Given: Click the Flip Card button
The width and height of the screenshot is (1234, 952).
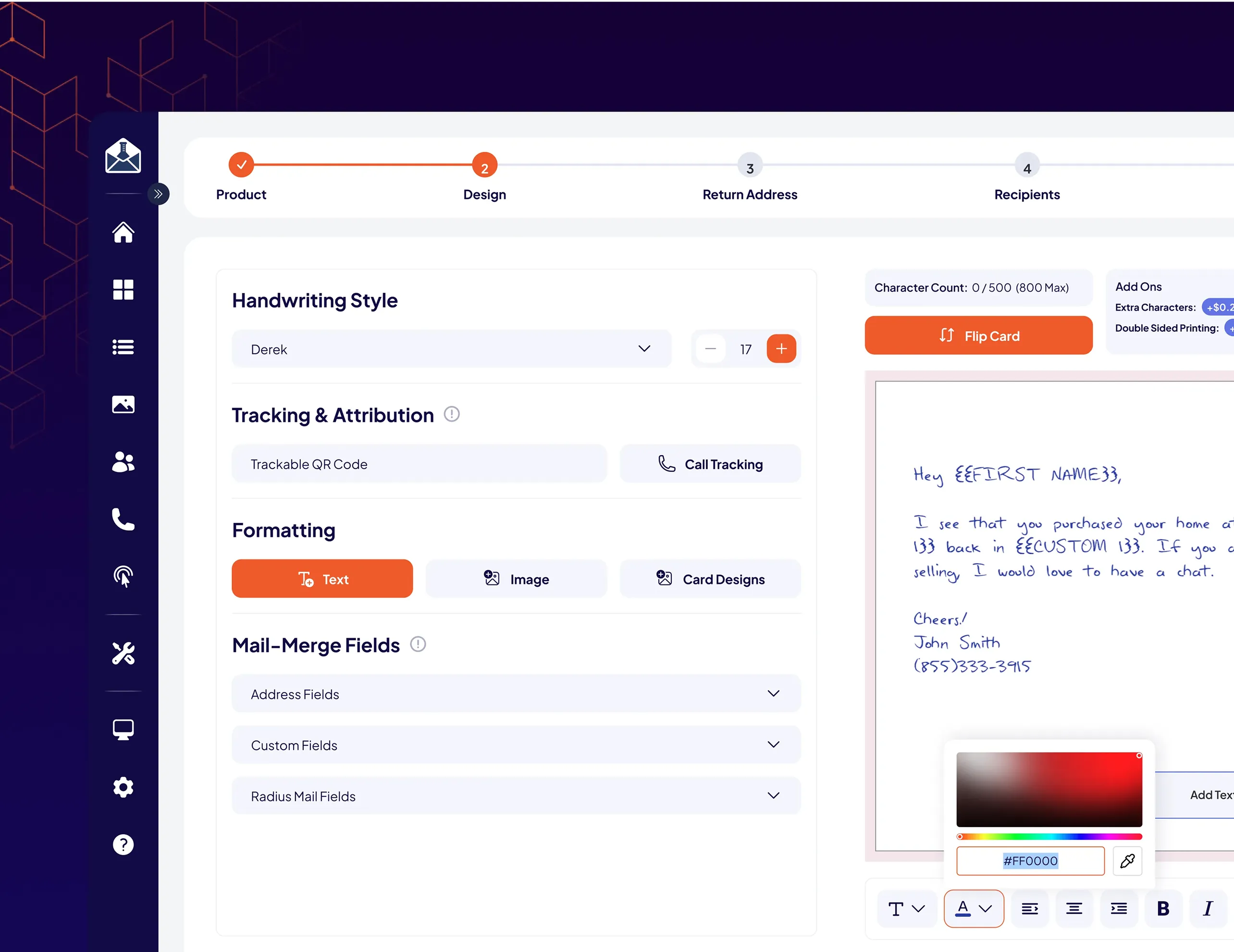Looking at the screenshot, I should click(x=978, y=335).
